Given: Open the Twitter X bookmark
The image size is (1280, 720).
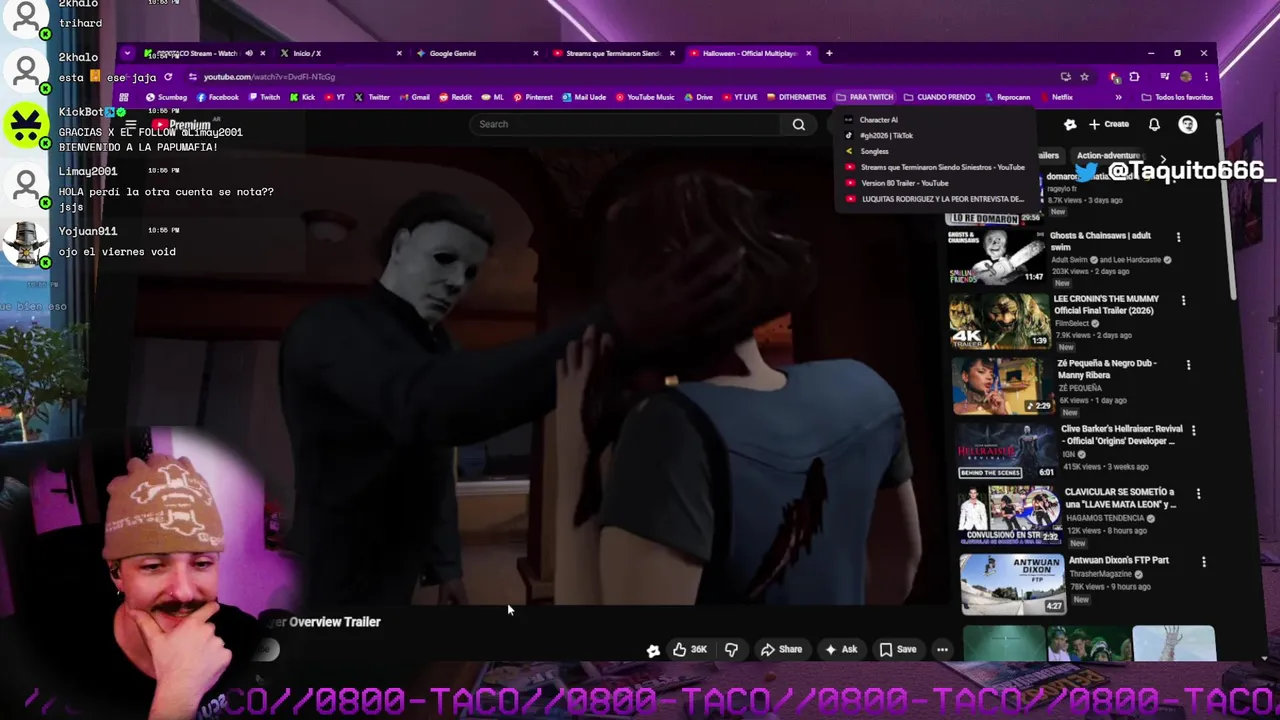Looking at the screenshot, I should pos(371,97).
